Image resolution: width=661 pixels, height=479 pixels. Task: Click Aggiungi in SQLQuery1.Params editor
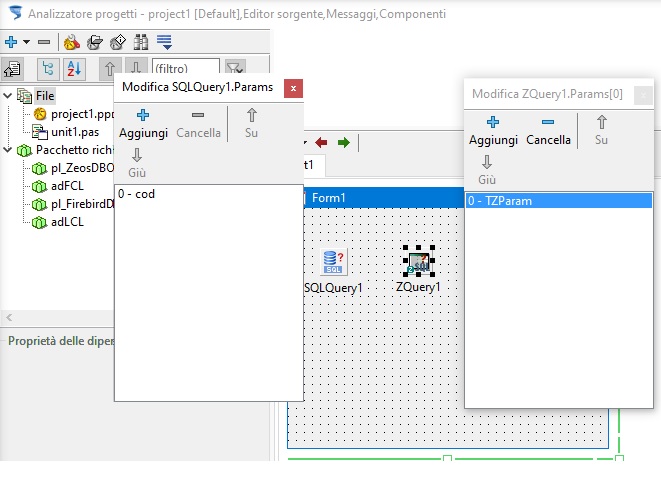[143, 124]
